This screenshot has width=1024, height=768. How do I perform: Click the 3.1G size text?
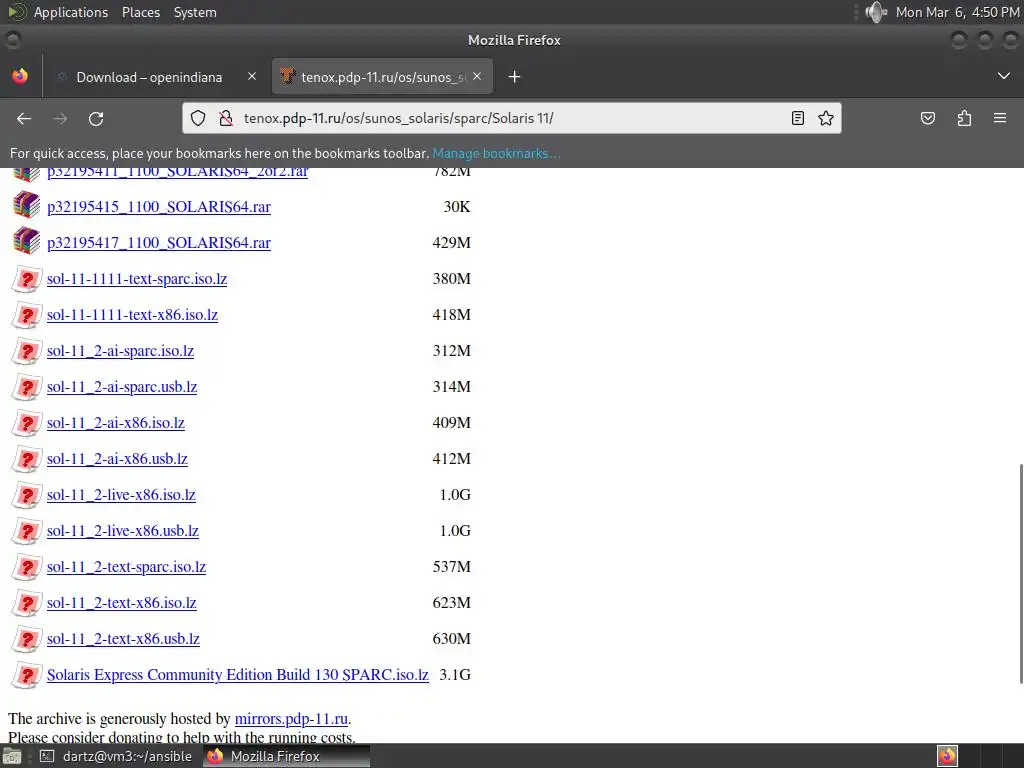pyautogui.click(x=455, y=675)
